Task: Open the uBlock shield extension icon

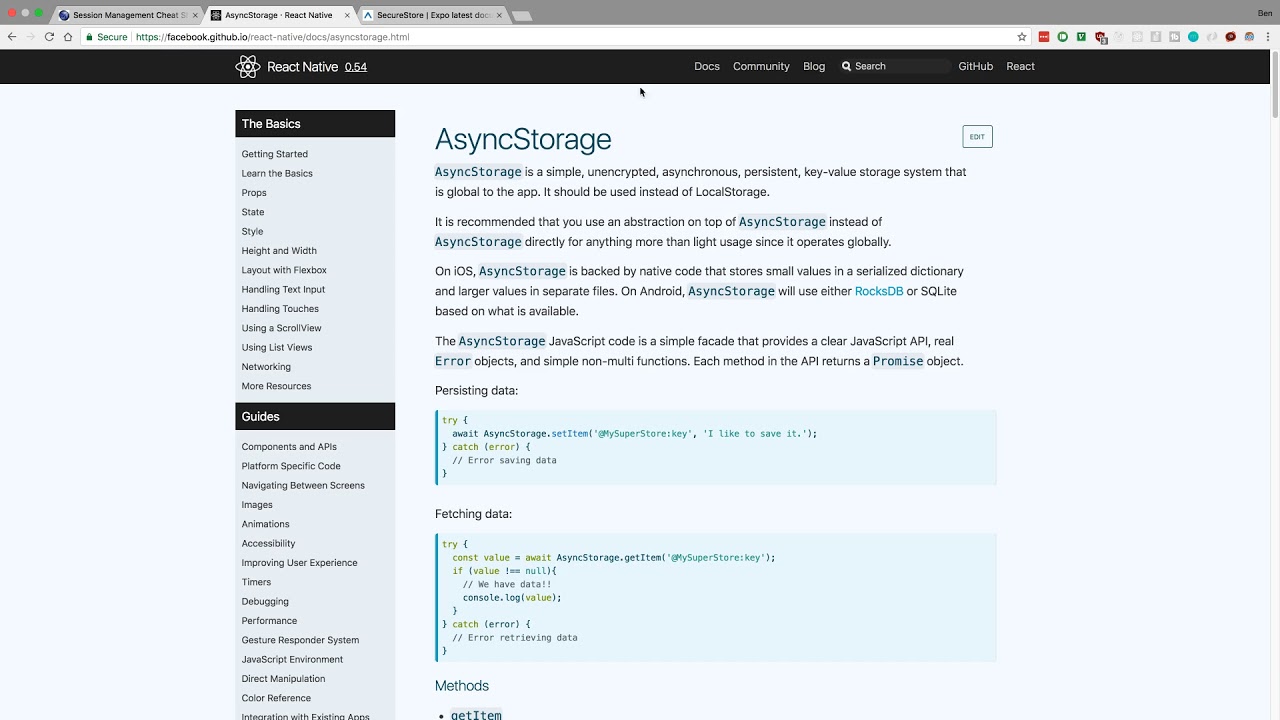Action: coord(1101,37)
